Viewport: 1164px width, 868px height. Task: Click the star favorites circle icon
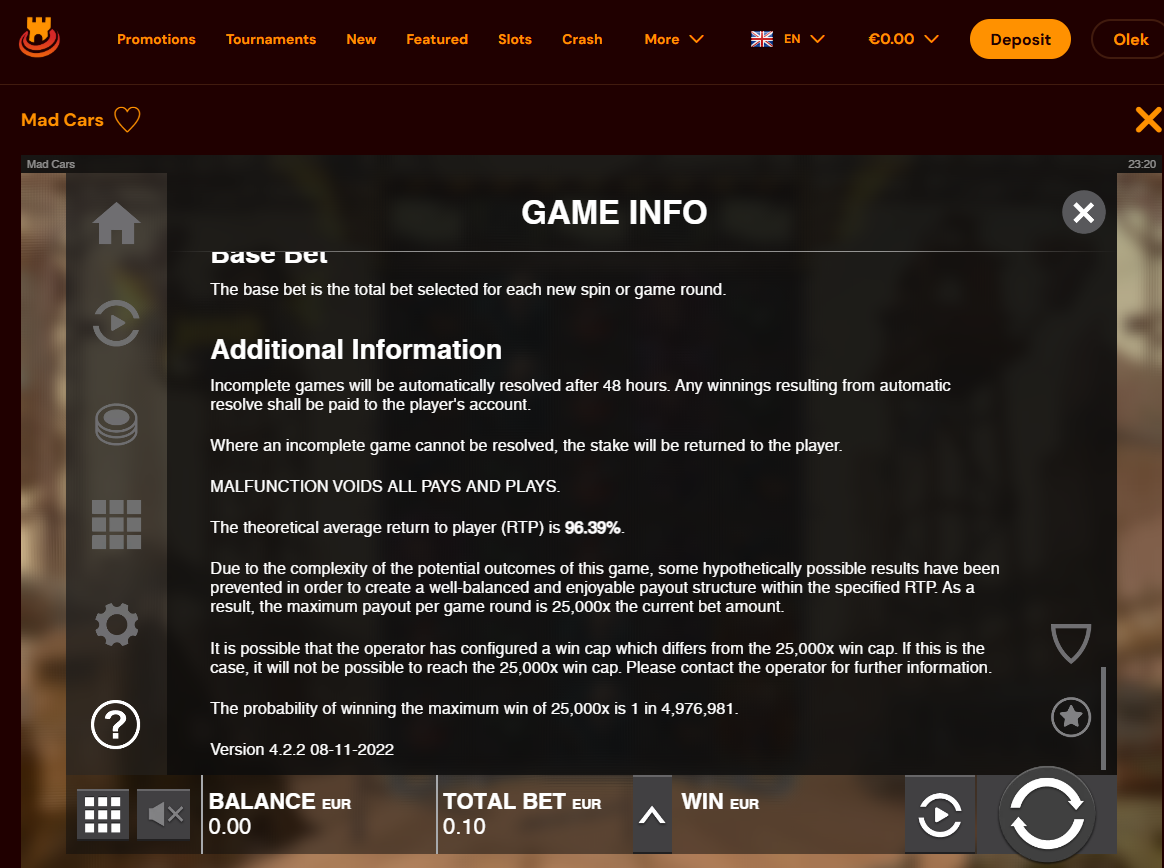point(1071,717)
